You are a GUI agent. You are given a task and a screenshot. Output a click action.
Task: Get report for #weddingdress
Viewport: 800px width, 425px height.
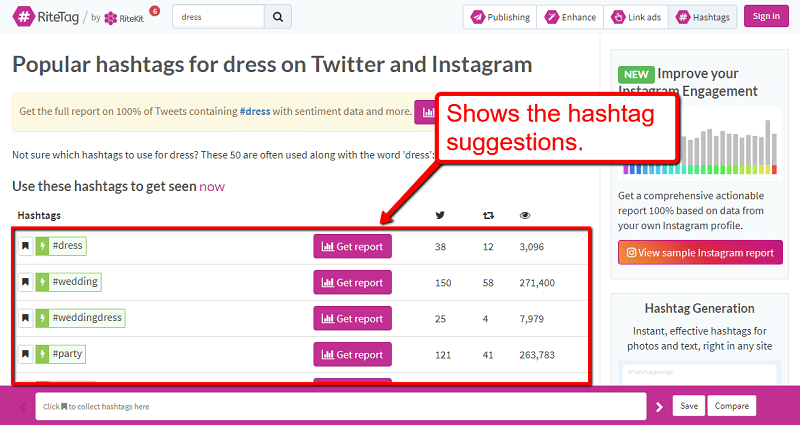click(x=353, y=318)
